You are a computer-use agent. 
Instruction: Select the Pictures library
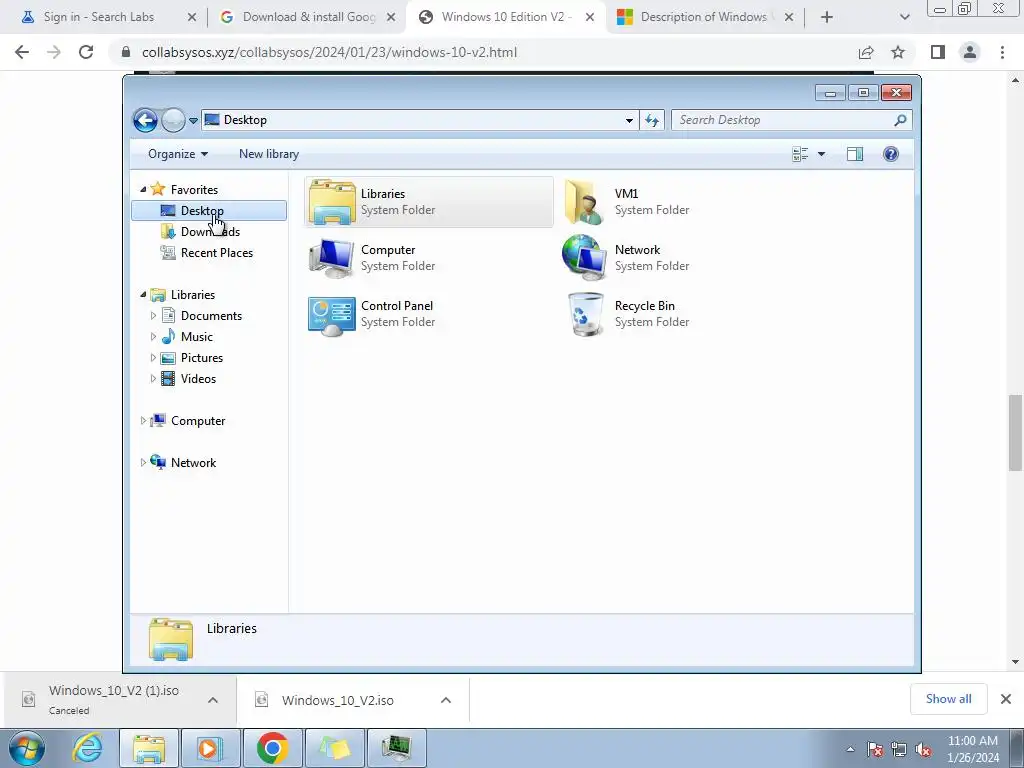pyautogui.click(x=202, y=358)
